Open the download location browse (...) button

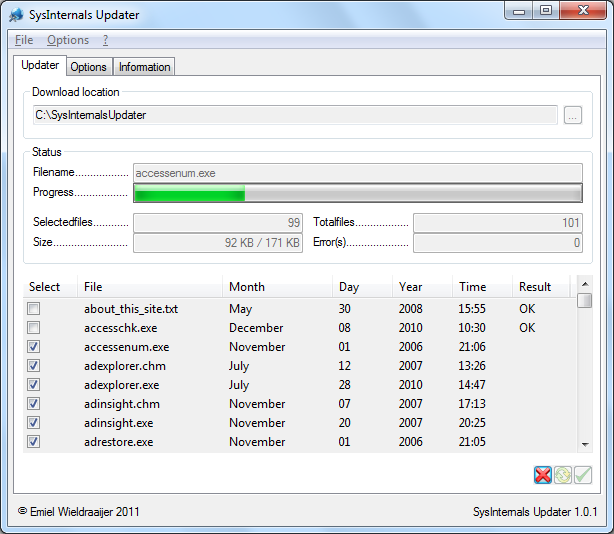point(573,115)
